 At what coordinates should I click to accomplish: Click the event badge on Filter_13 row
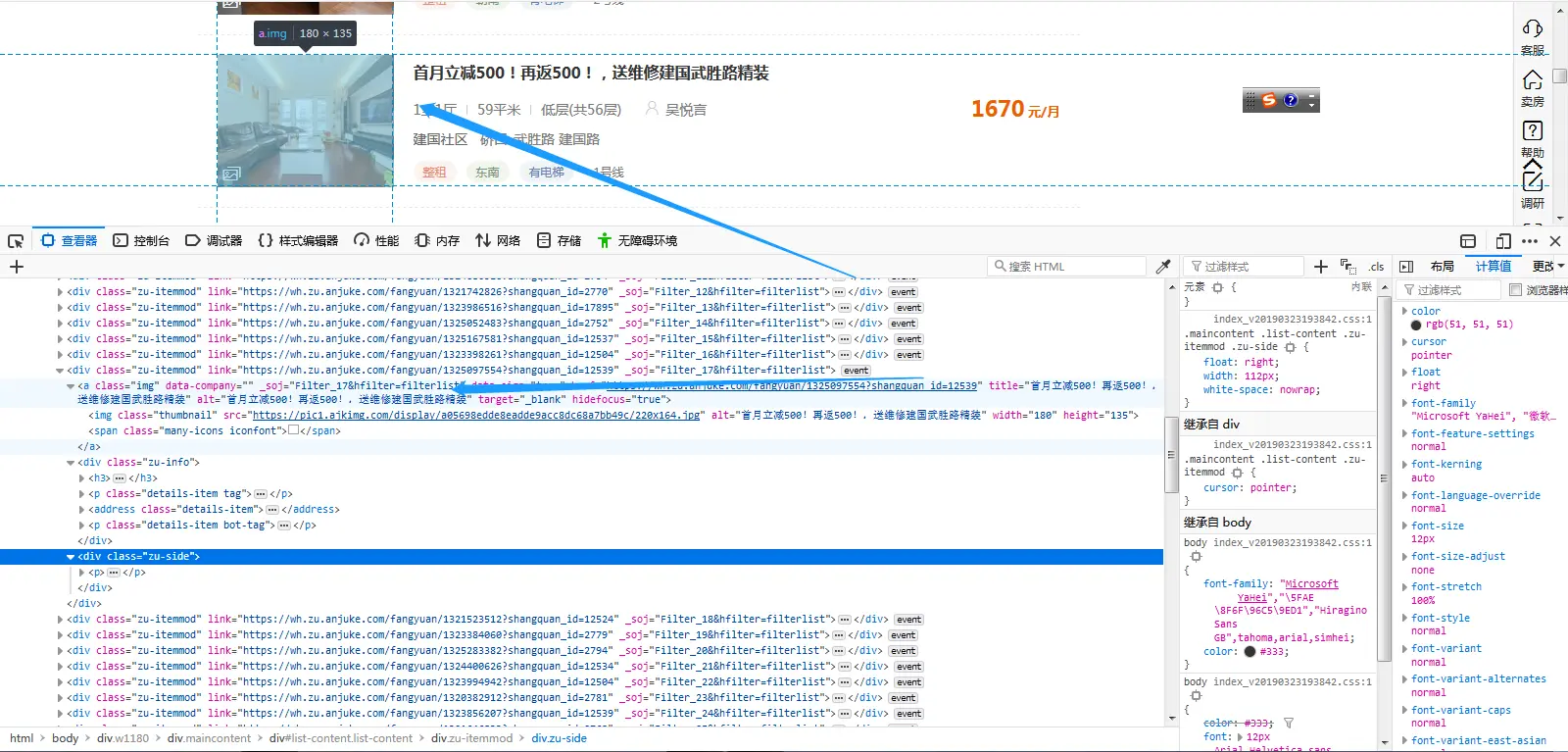pyautogui.click(x=908, y=308)
